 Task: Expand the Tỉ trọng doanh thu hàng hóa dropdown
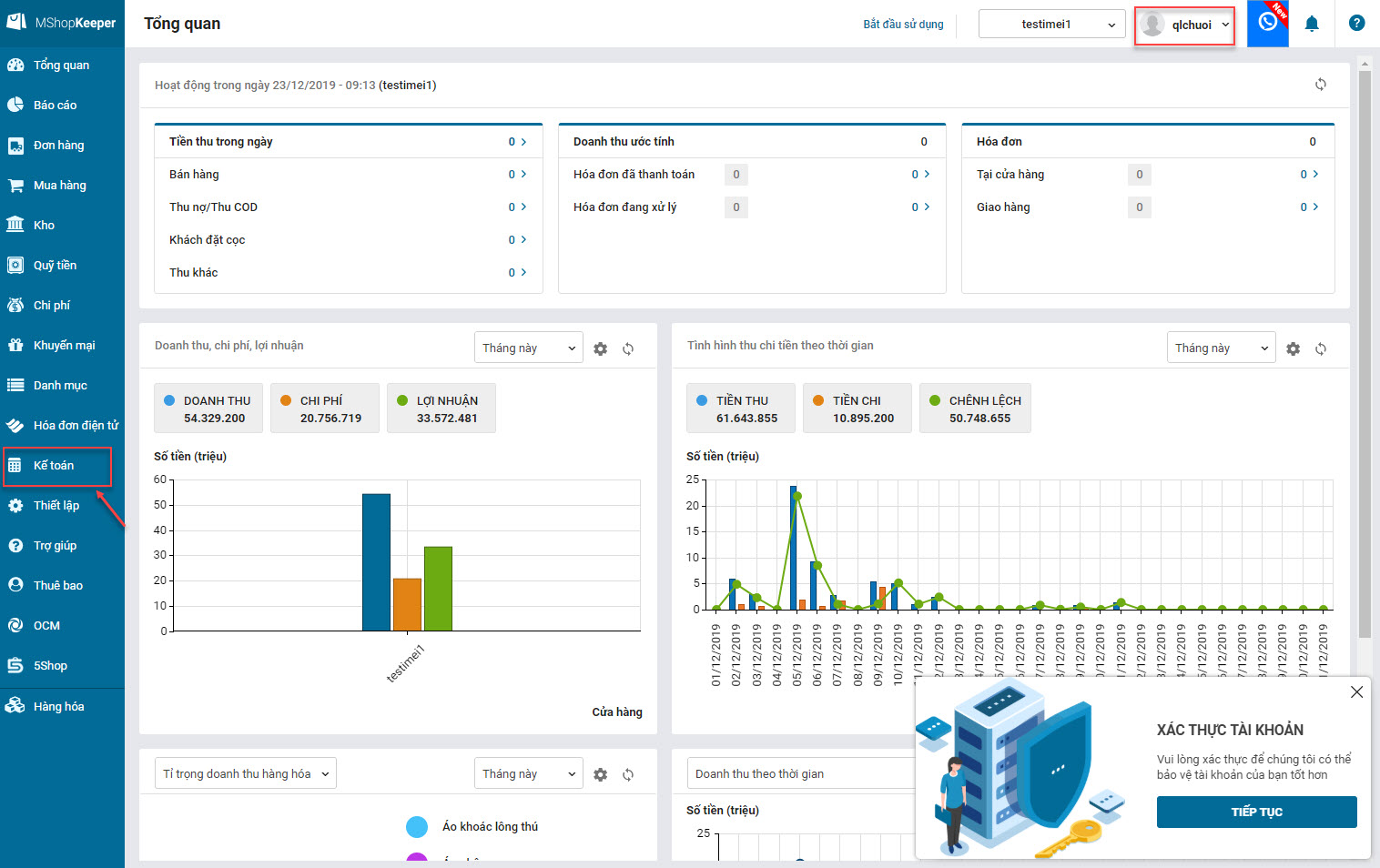pyautogui.click(x=245, y=773)
